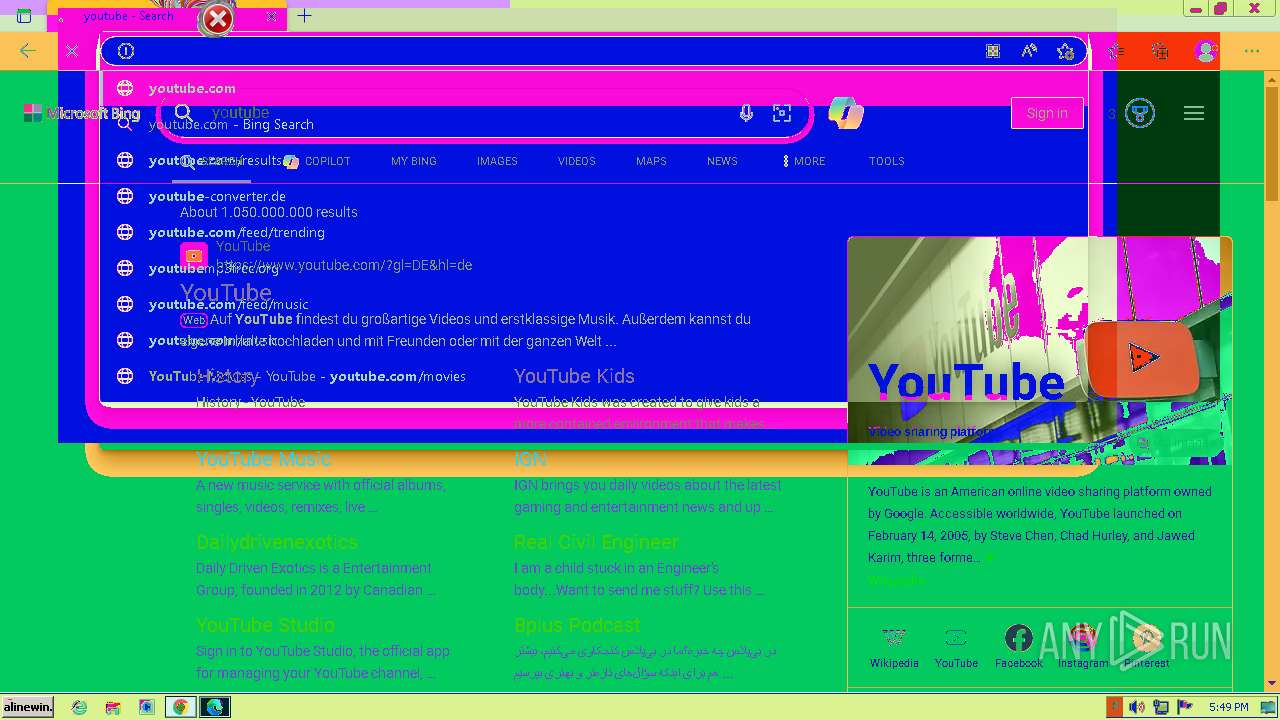This screenshot has width=1280, height=720.
Task: Switch to the NEWS tab
Action: [722, 161]
